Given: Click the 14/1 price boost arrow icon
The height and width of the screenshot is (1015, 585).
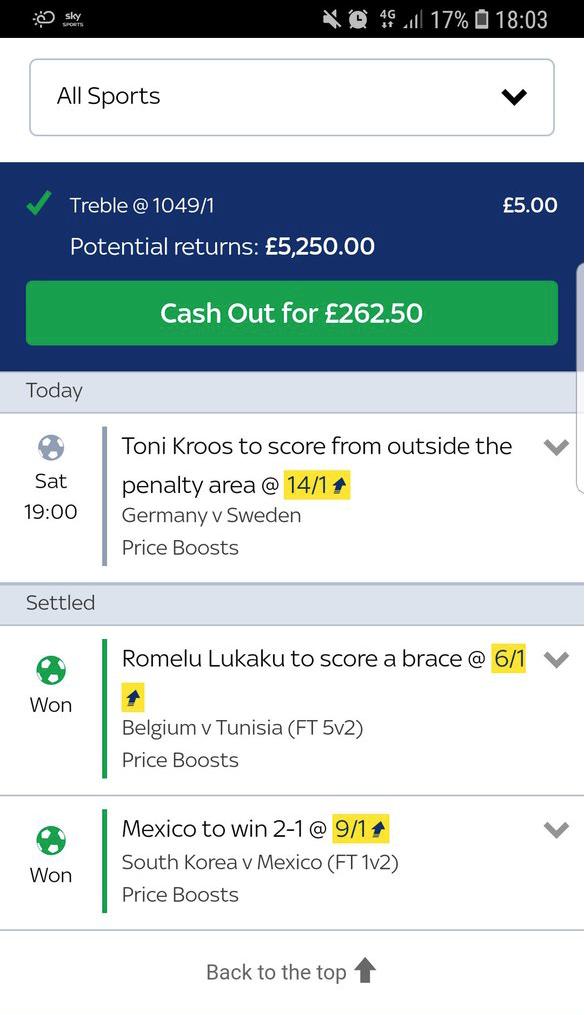Looking at the screenshot, I should pos(340,485).
